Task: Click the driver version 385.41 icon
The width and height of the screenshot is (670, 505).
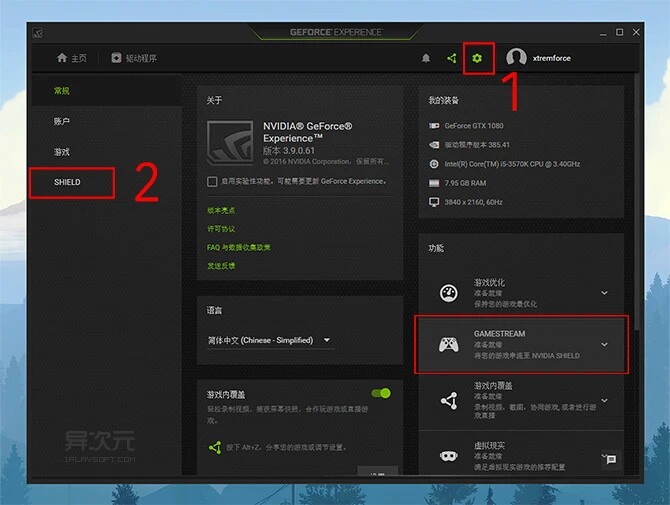Action: point(434,145)
